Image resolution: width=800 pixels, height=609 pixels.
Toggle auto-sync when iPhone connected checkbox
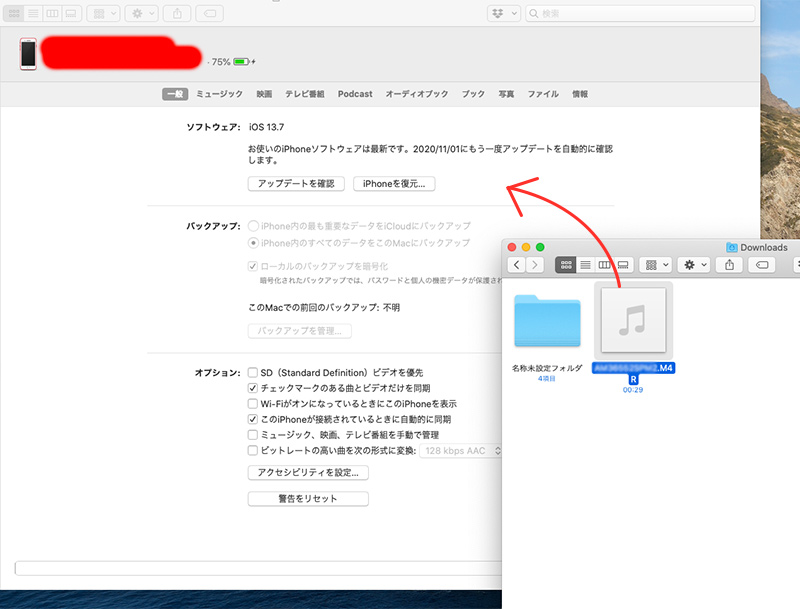point(253,419)
